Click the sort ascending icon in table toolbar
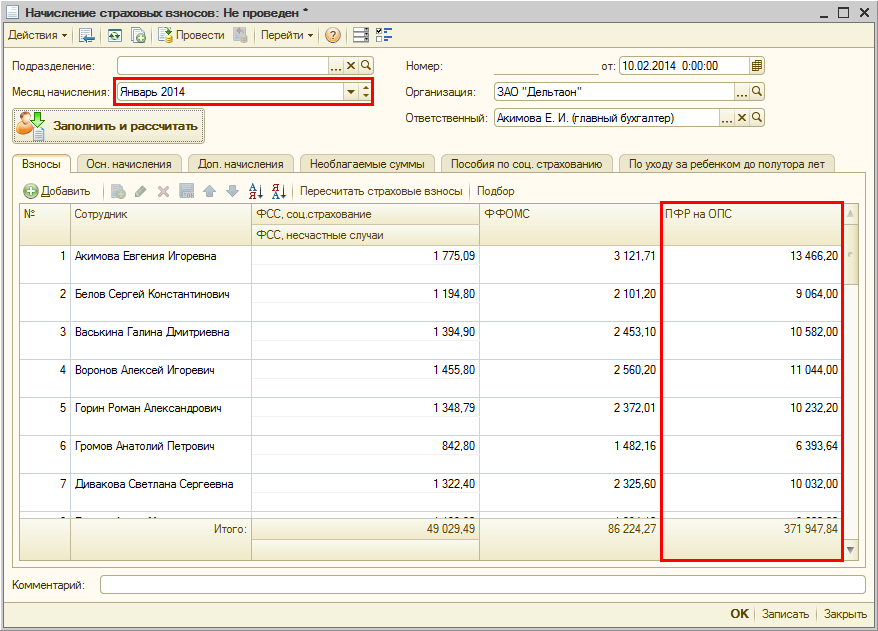The height and width of the screenshot is (631, 878). [x=255, y=191]
